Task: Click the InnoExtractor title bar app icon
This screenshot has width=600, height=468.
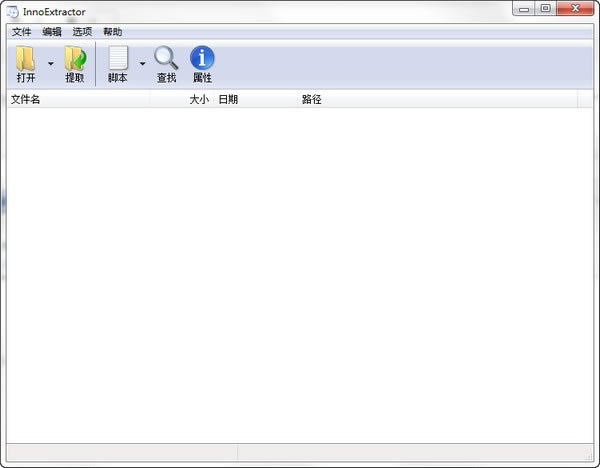Action: coord(12,12)
